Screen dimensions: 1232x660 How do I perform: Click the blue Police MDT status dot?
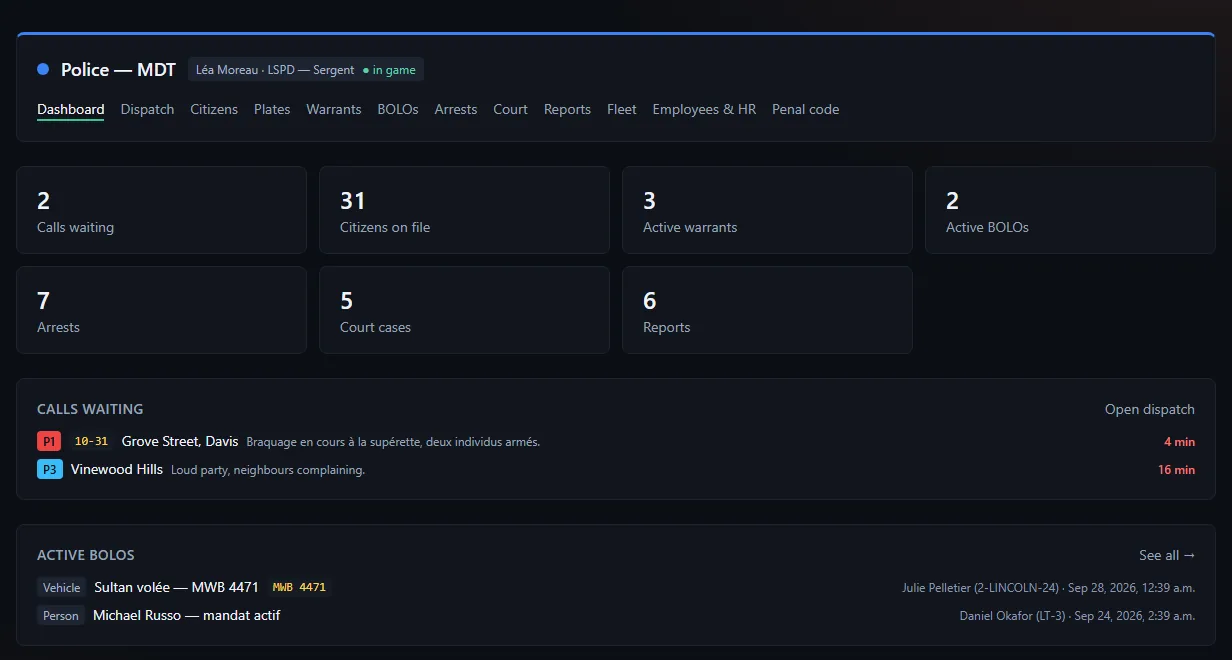pyautogui.click(x=43, y=69)
